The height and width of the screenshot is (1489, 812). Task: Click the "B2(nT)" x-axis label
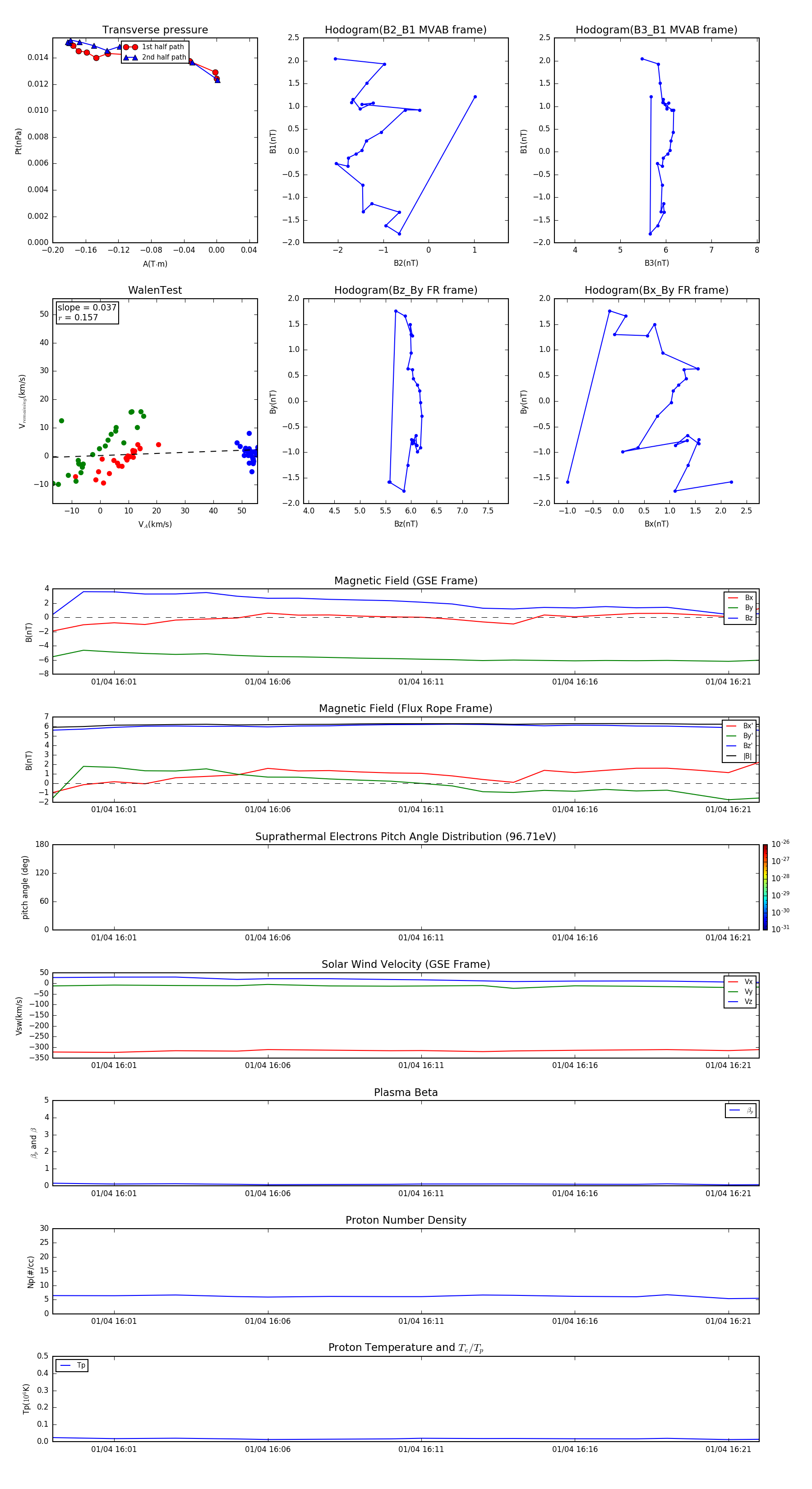coord(406,263)
